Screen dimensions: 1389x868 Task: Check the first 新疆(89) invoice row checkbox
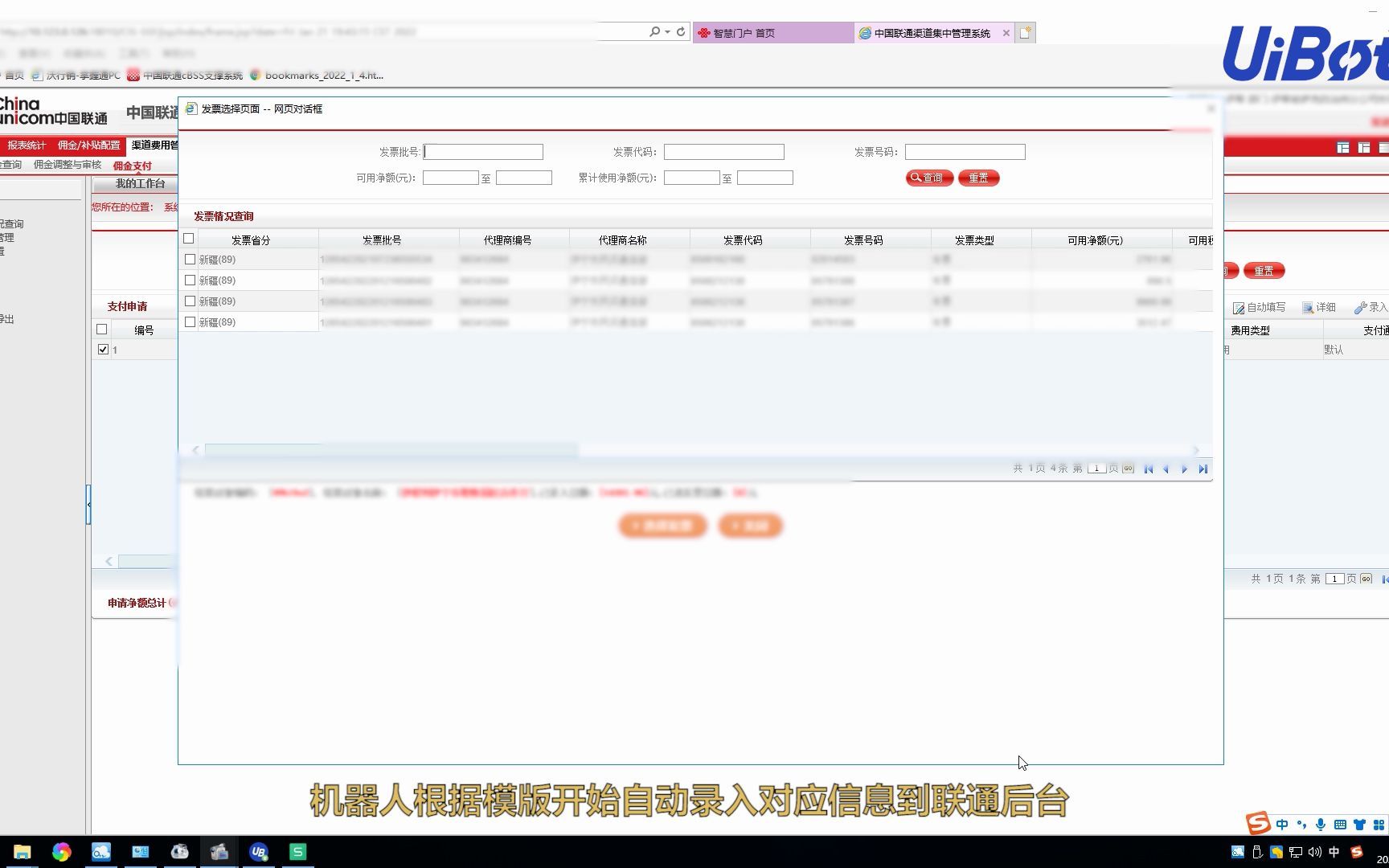tap(189, 259)
